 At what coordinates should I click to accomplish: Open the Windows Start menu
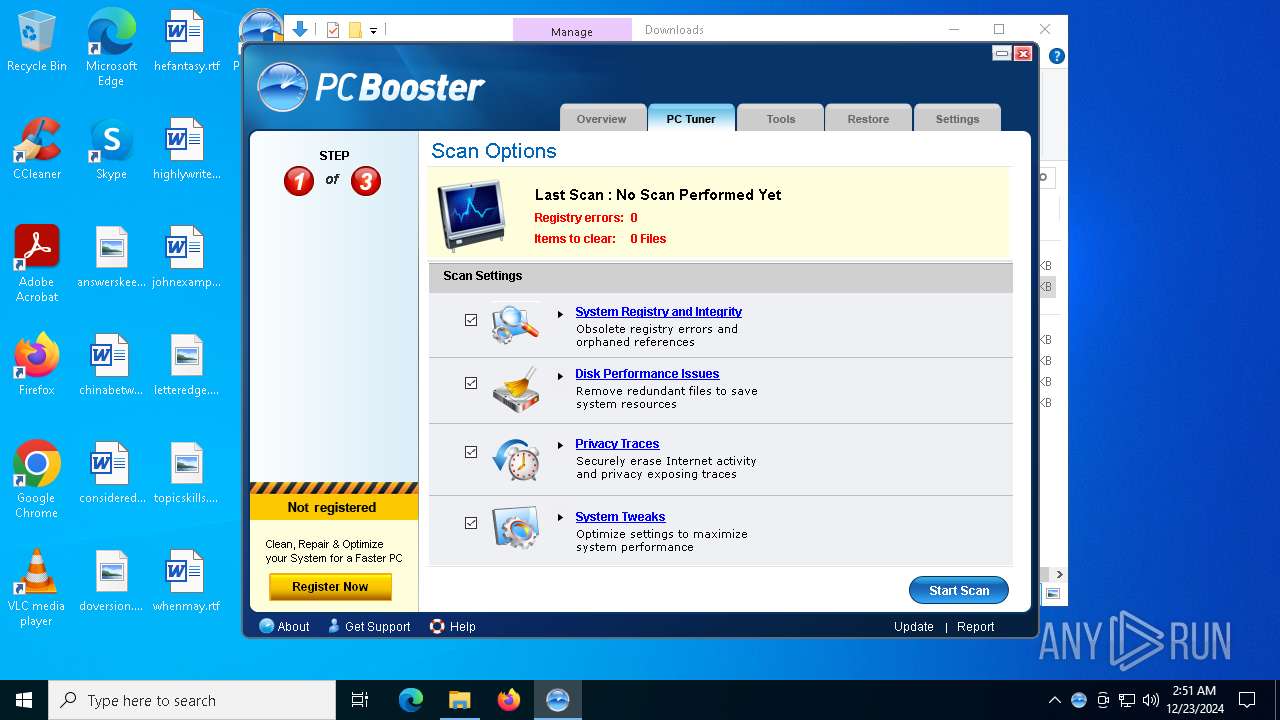24,700
